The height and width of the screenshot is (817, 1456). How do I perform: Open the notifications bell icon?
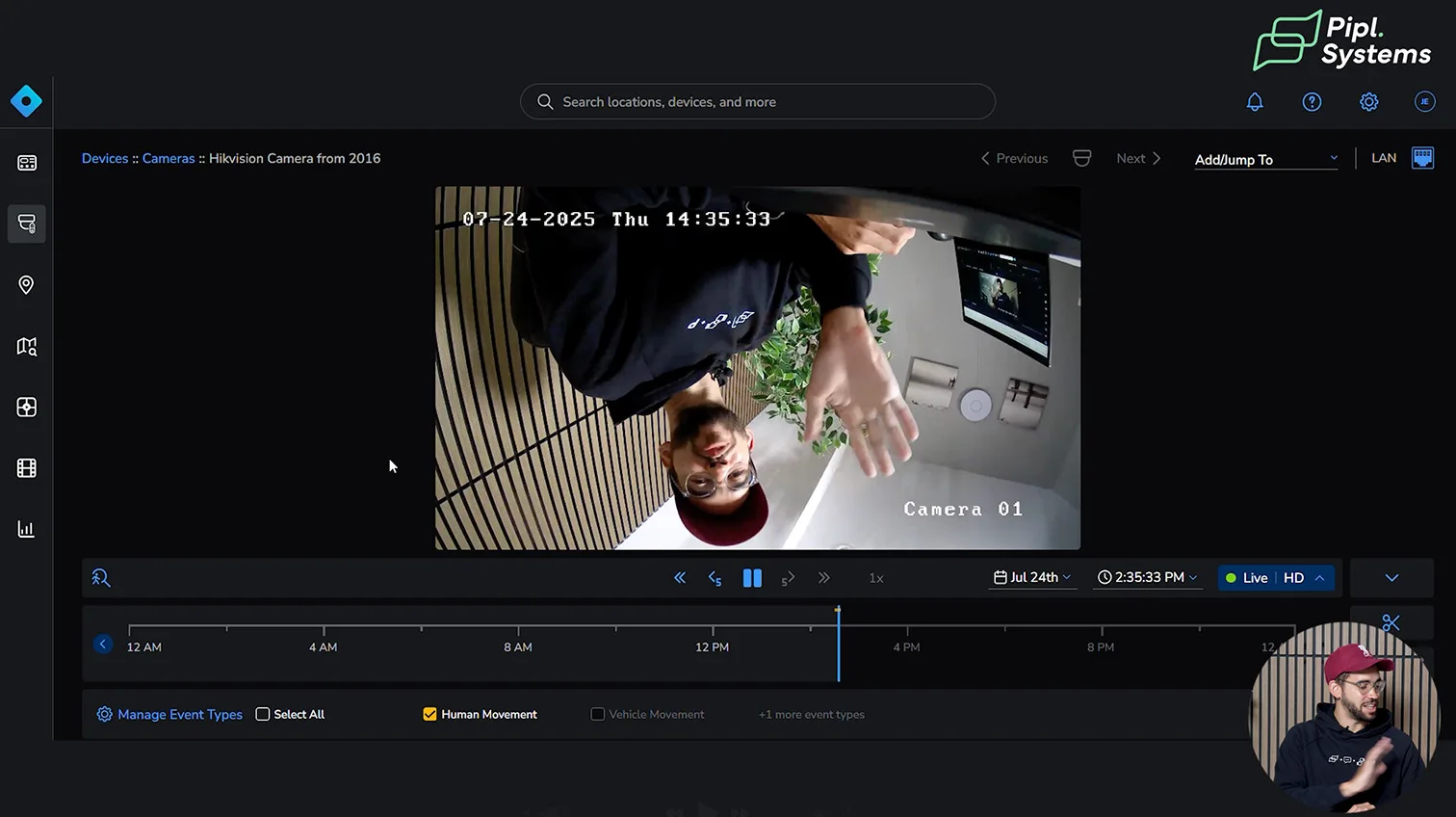pos(1255,102)
